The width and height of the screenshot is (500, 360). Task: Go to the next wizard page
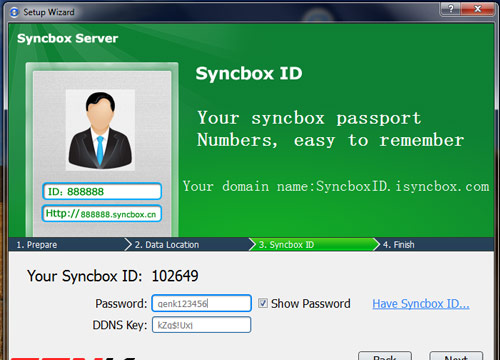(x=456, y=356)
